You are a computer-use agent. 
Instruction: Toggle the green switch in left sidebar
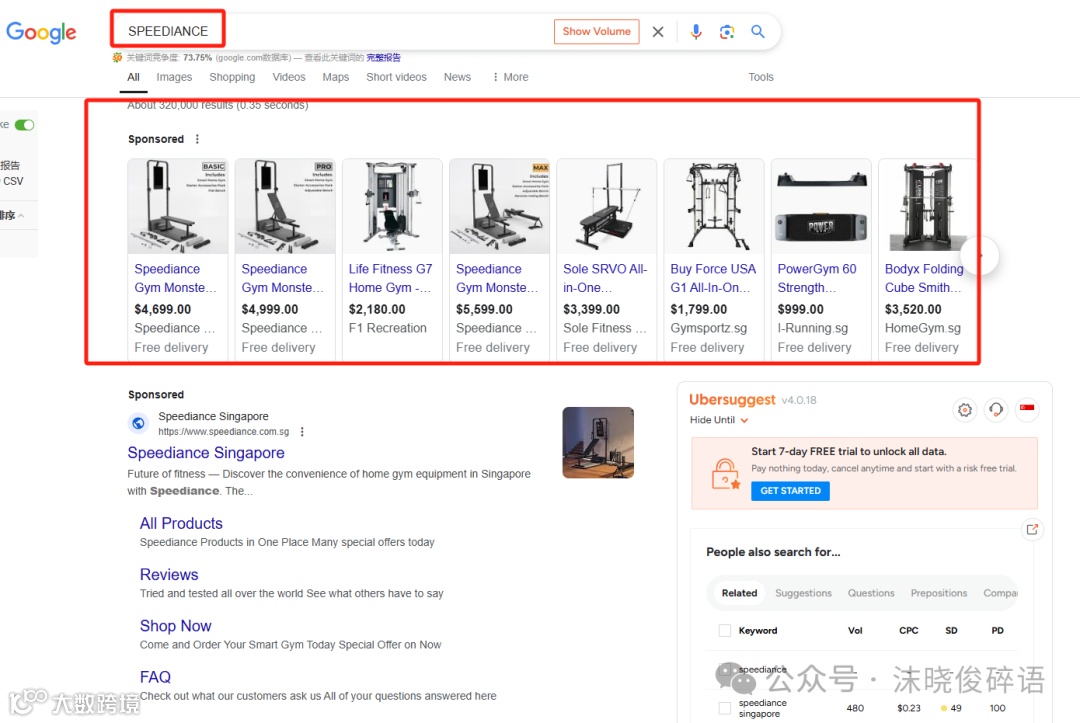pyautogui.click(x=24, y=125)
